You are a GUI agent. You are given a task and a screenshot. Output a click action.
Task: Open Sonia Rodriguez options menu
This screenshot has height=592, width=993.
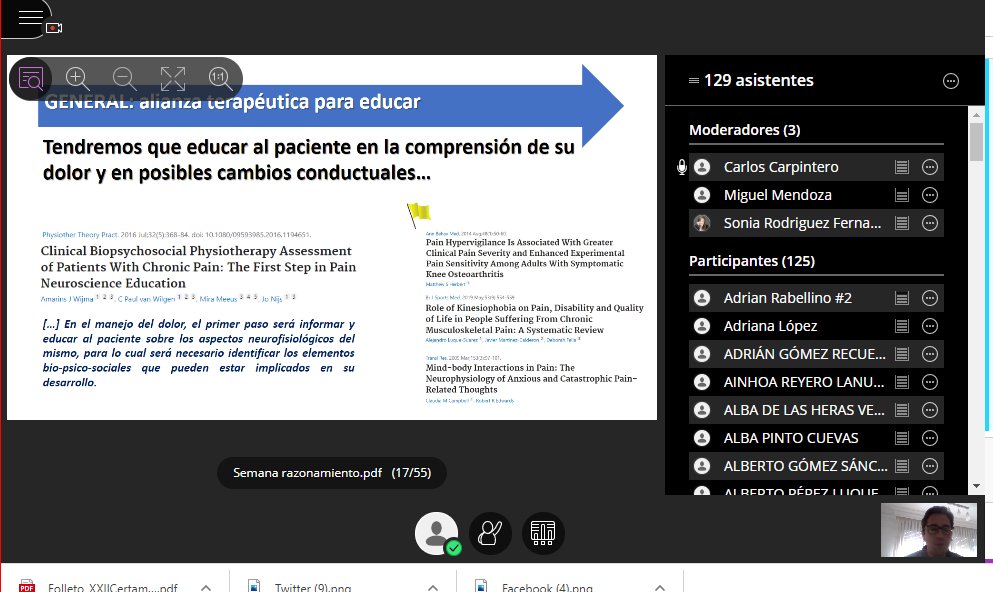pos(930,223)
